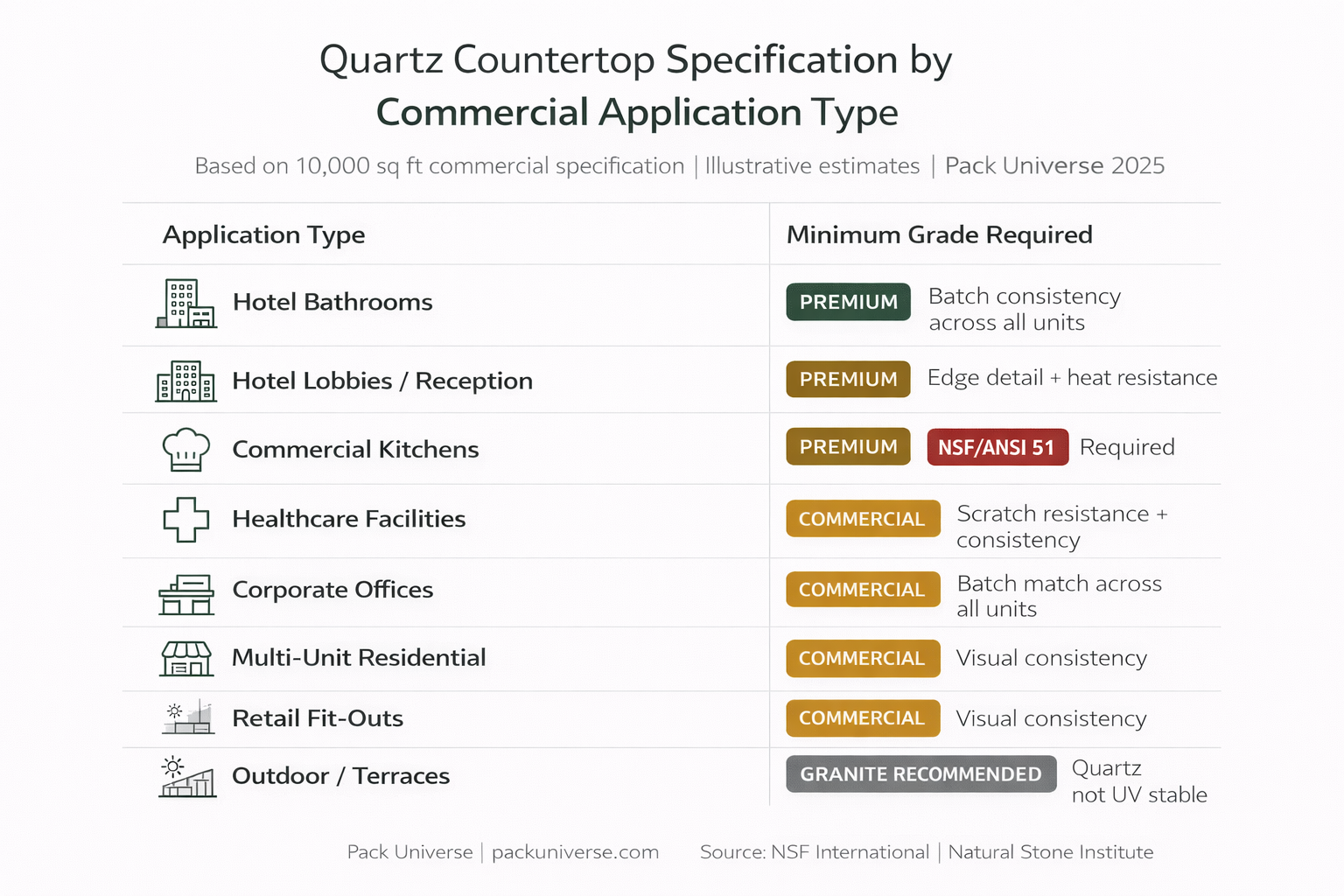Click the healthcare cross icon
Viewport: 1344px width, 896px height.
point(186,520)
